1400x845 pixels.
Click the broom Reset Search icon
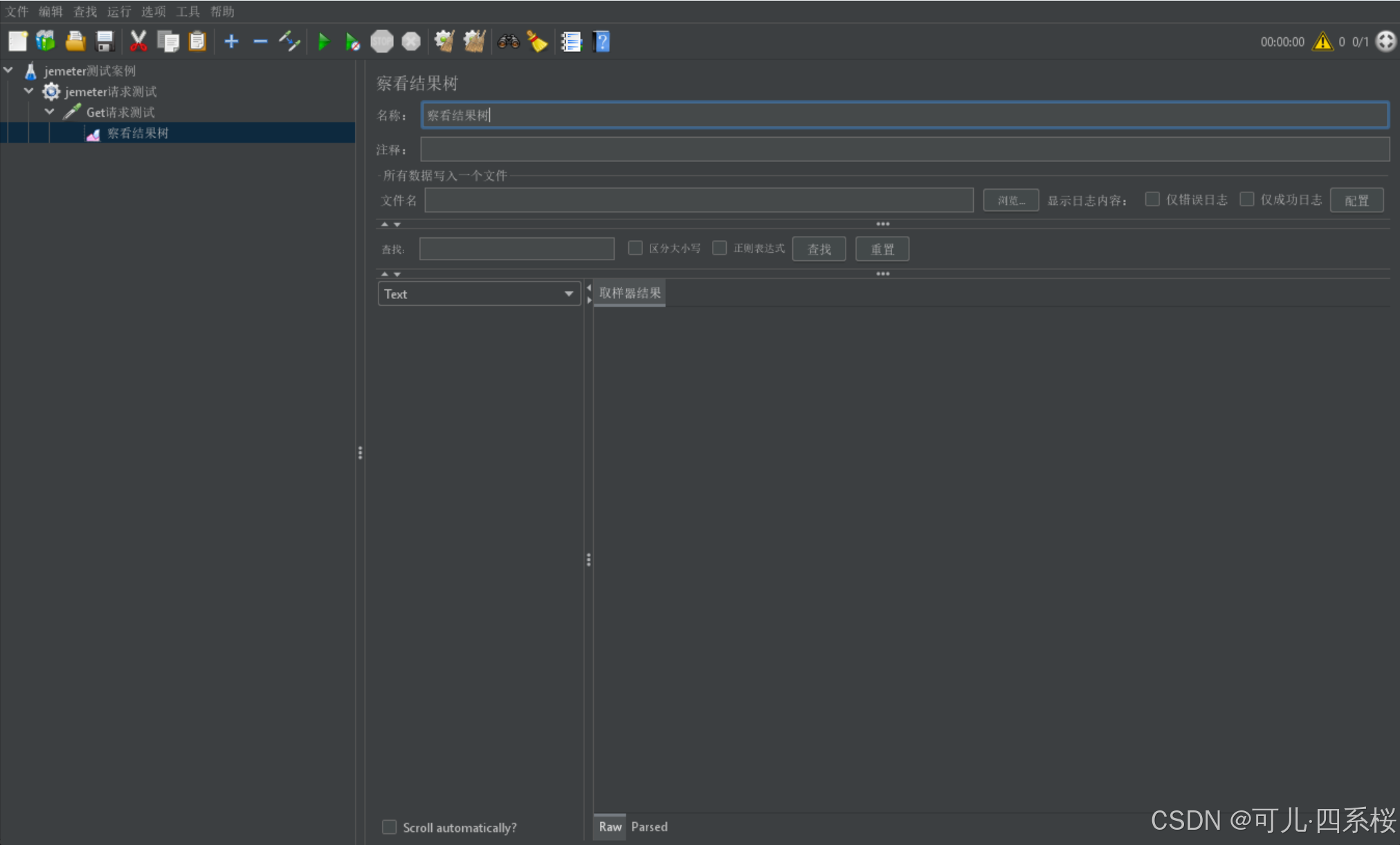[537, 42]
